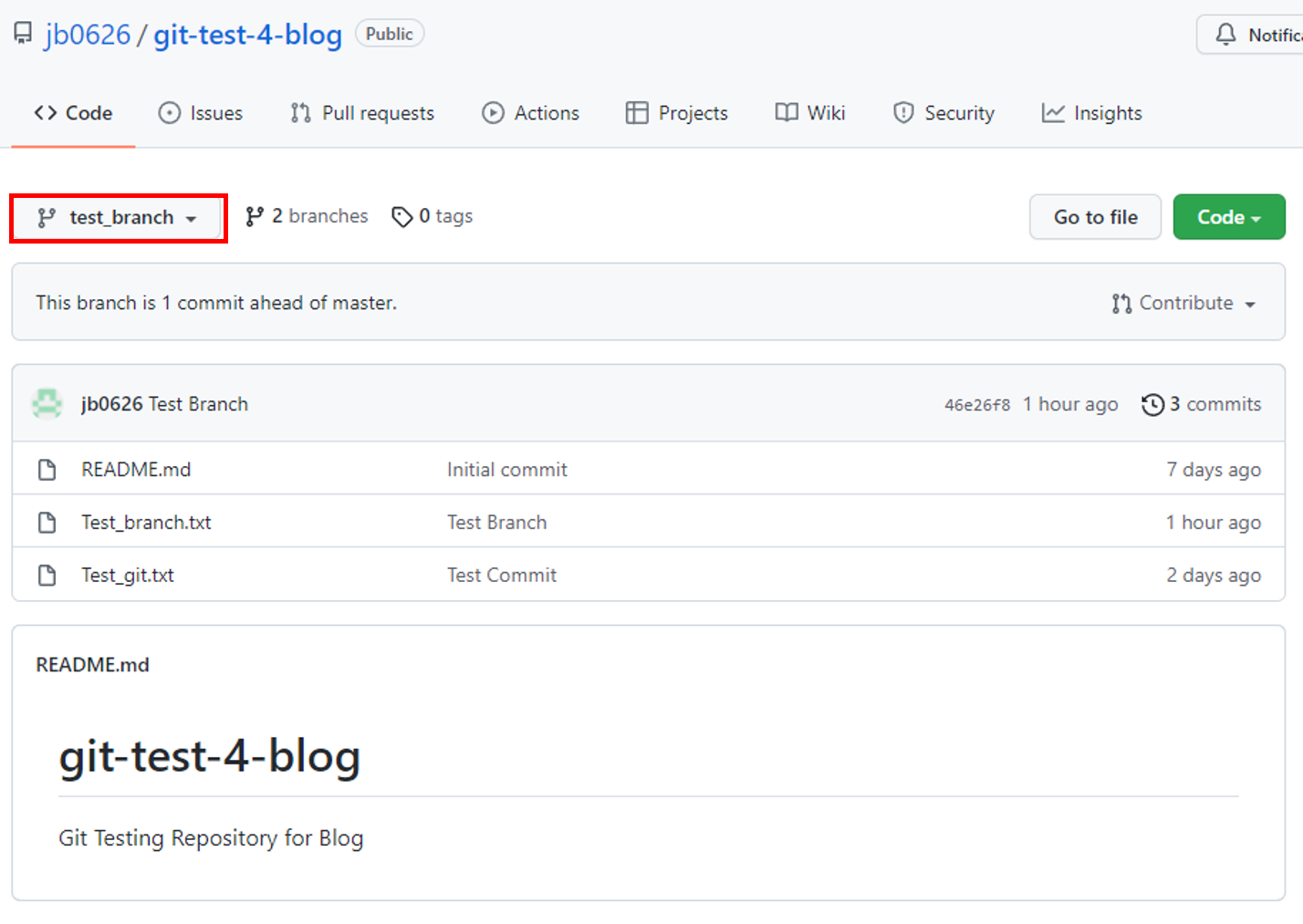
Task: Open the Test_branch.txt file
Action: point(146,523)
